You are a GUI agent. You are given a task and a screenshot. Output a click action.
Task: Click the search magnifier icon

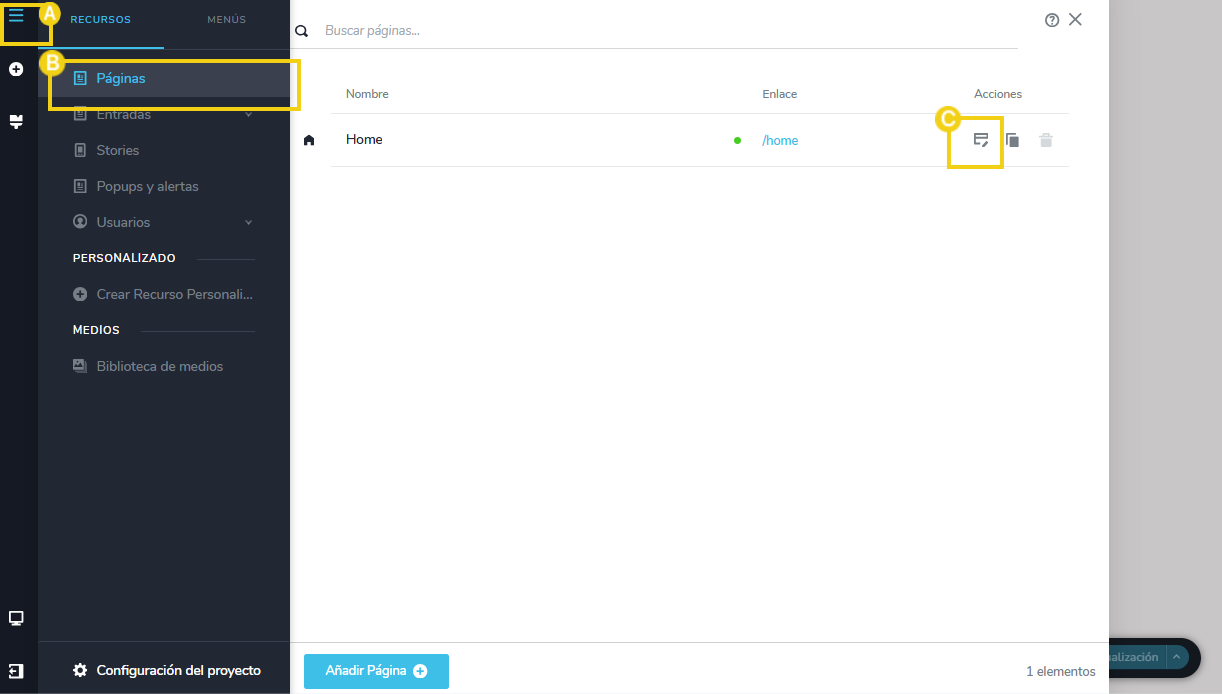coord(301,32)
